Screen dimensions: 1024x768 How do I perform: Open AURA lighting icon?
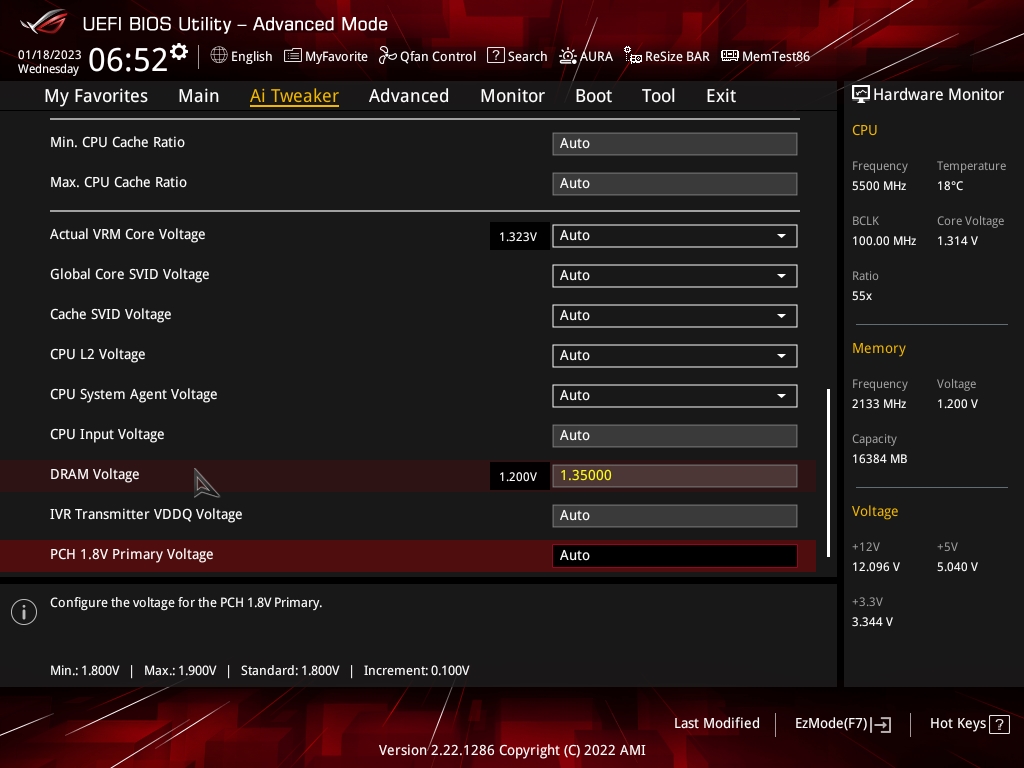(x=568, y=56)
